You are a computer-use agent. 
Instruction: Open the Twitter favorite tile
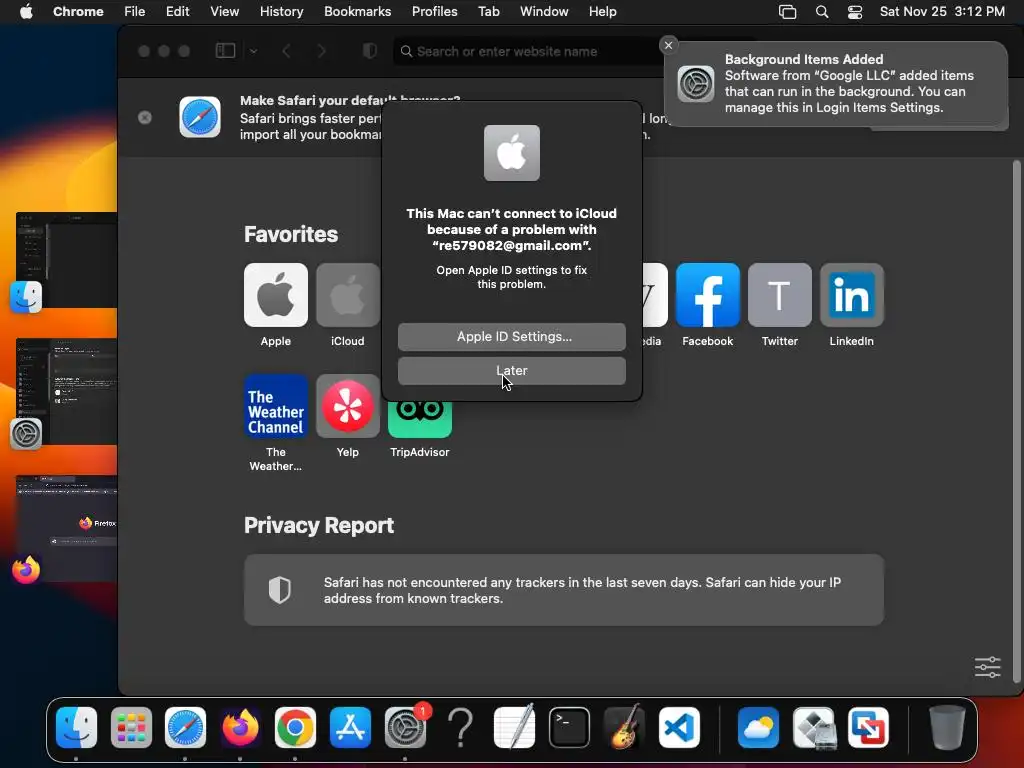tap(780, 295)
